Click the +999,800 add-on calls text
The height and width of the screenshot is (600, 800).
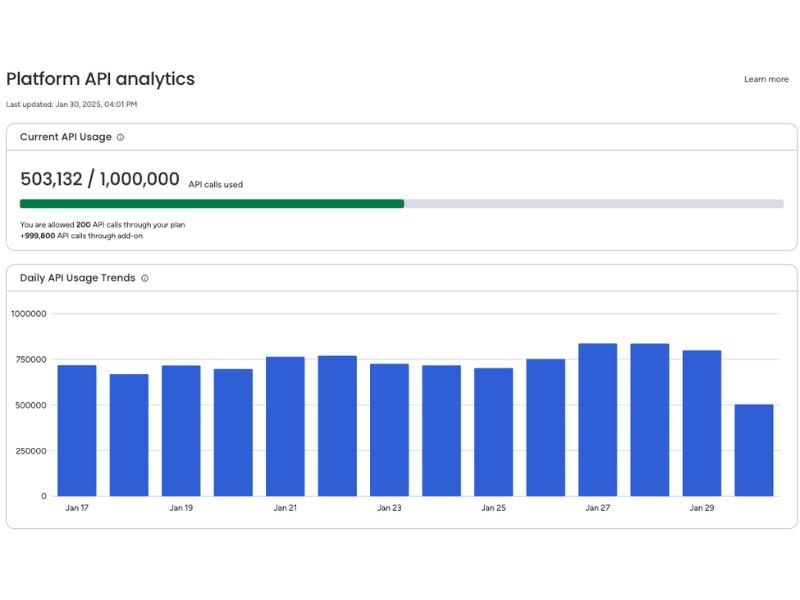[x=82, y=236]
